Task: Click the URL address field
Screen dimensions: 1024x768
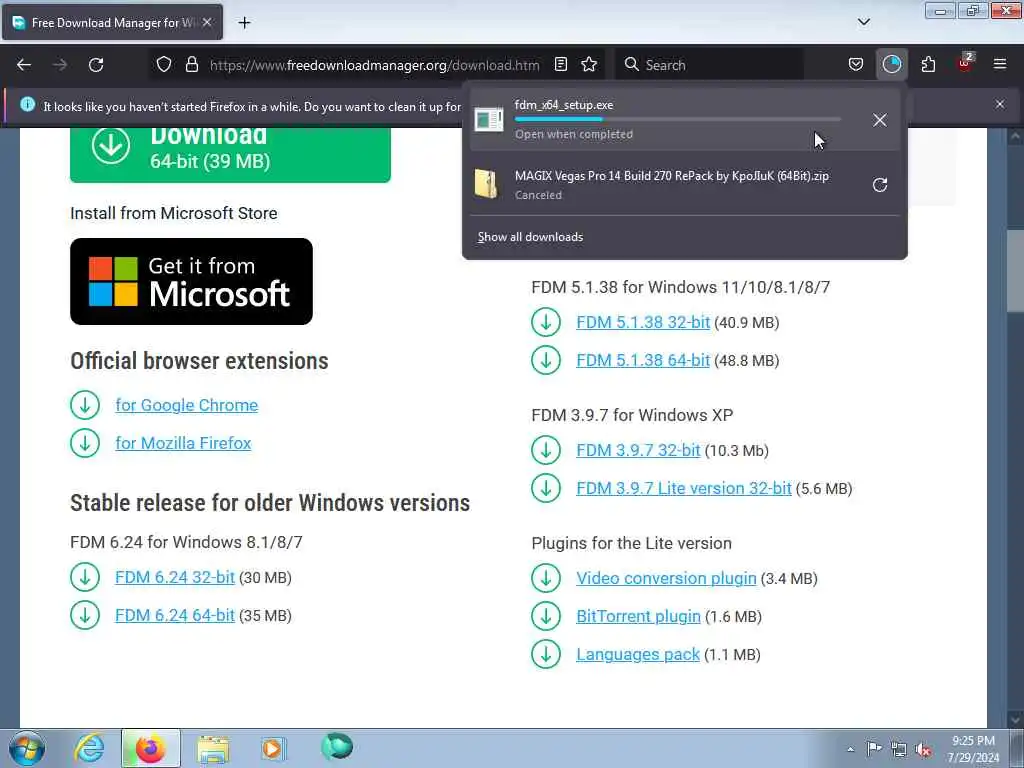Action: tap(374, 65)
